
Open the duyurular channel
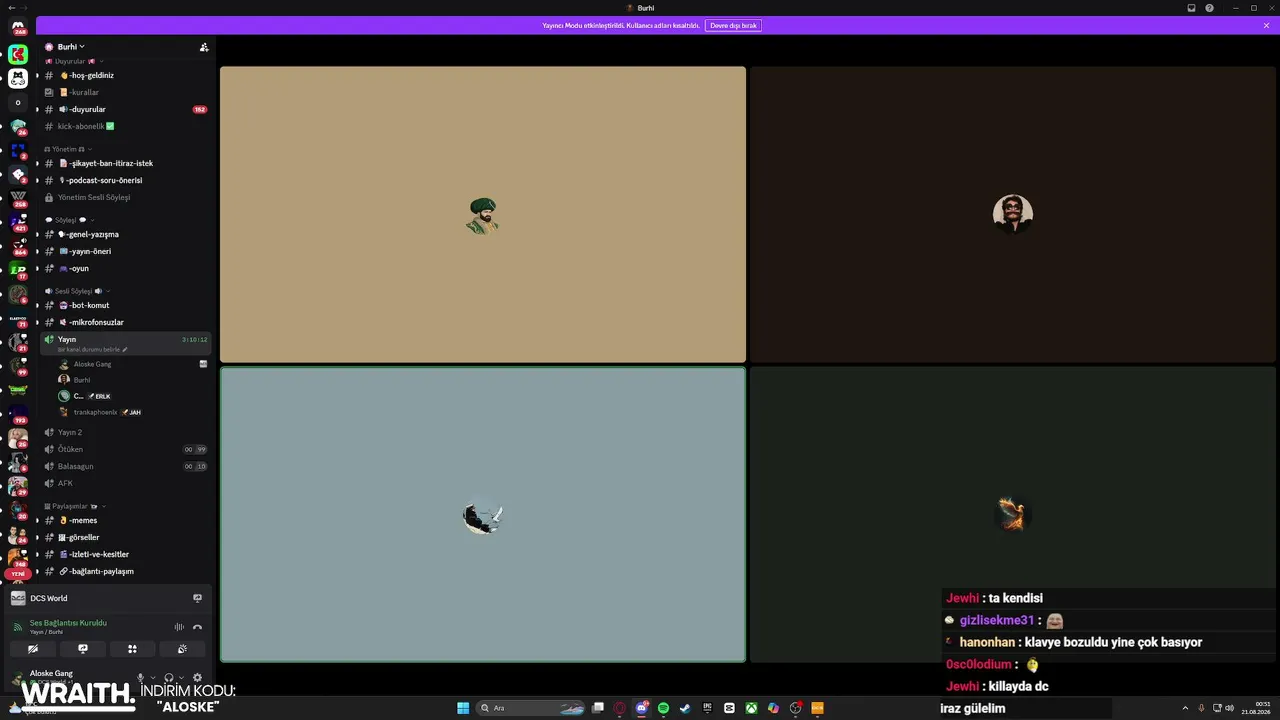coord(125,109)
